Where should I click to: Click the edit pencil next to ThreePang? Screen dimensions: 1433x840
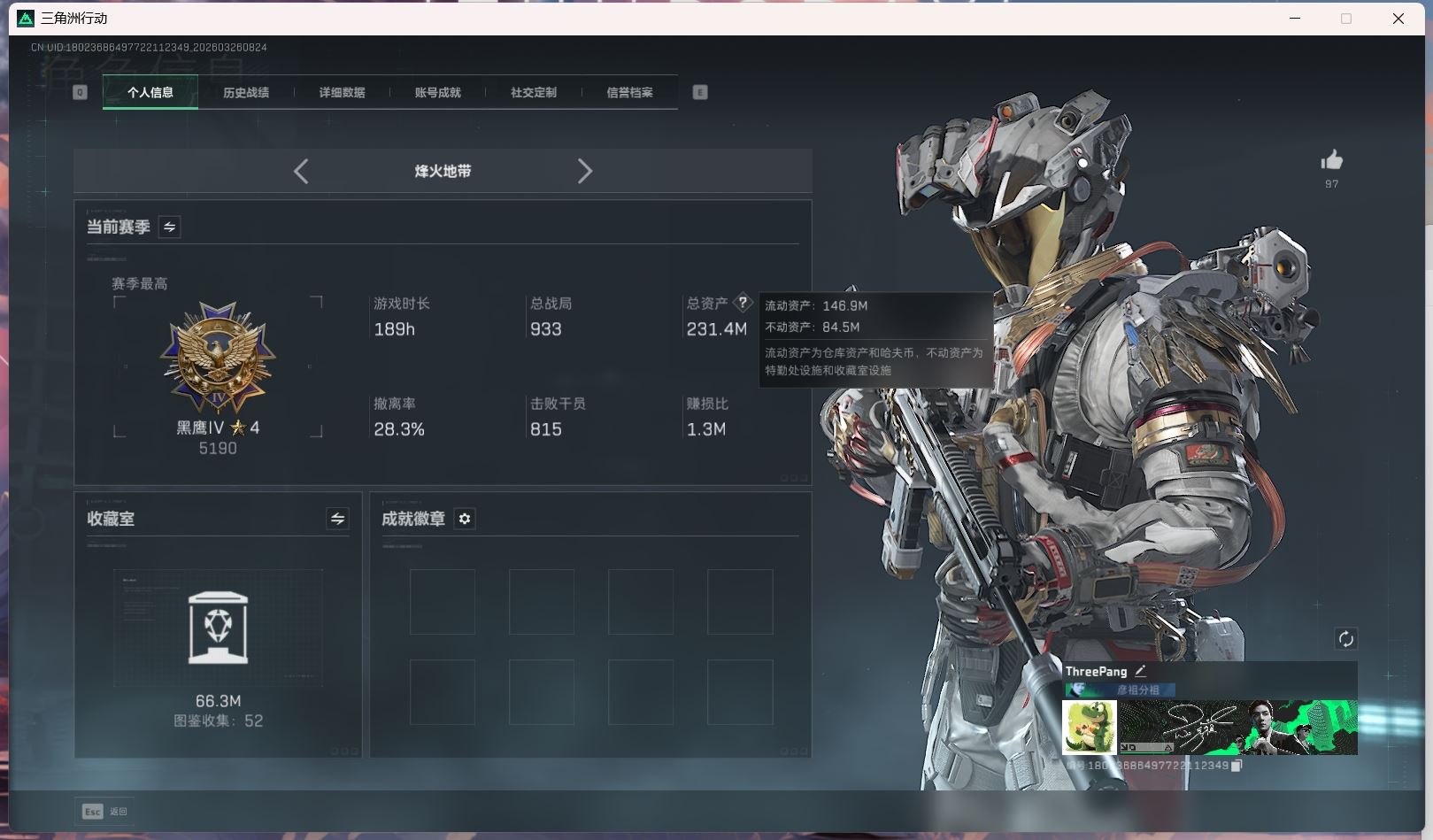[1140, 671]
